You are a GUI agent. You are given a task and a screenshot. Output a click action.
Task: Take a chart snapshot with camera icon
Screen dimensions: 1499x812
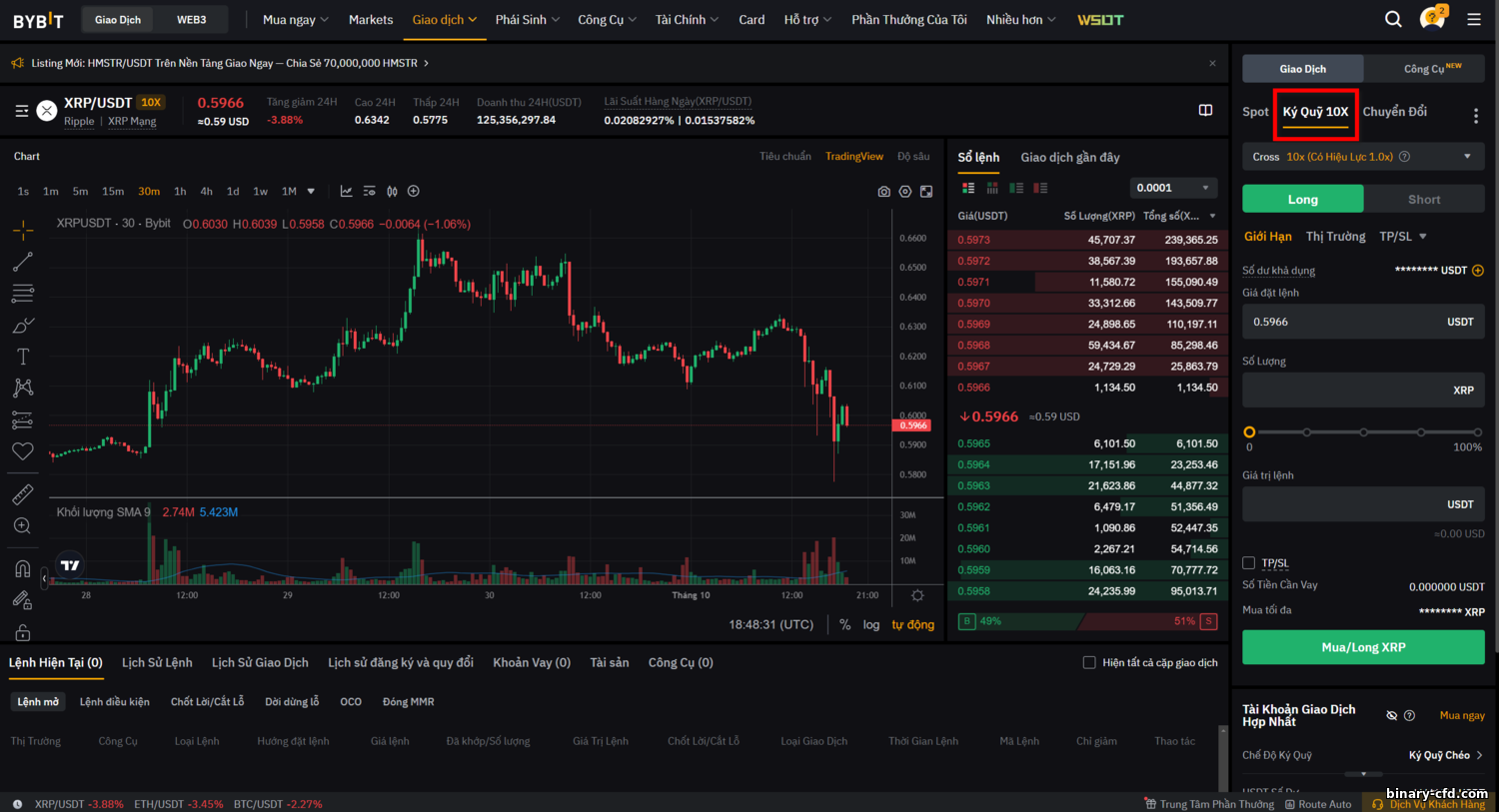(883, 191)
